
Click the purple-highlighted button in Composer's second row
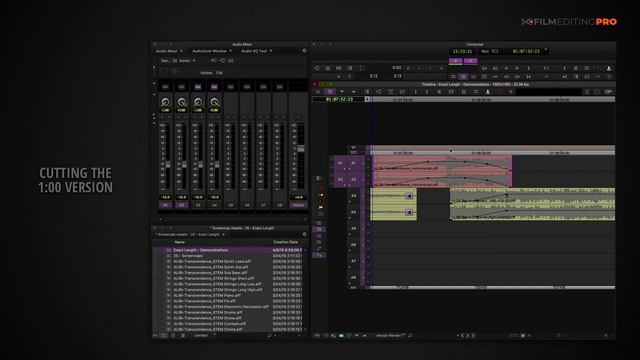pos(463,76)
